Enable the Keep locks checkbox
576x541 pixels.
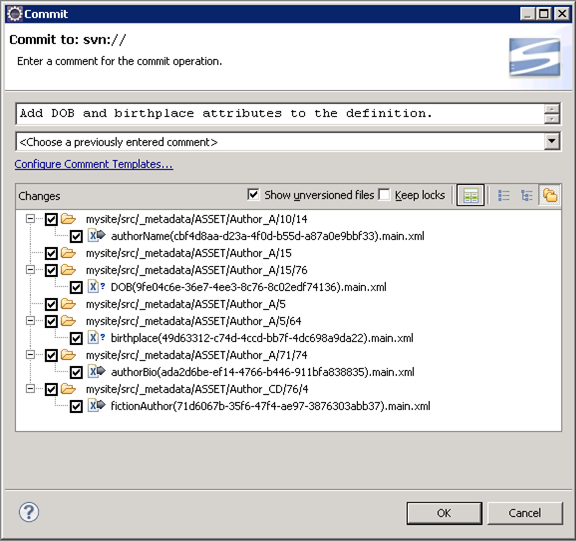(384, 194)
